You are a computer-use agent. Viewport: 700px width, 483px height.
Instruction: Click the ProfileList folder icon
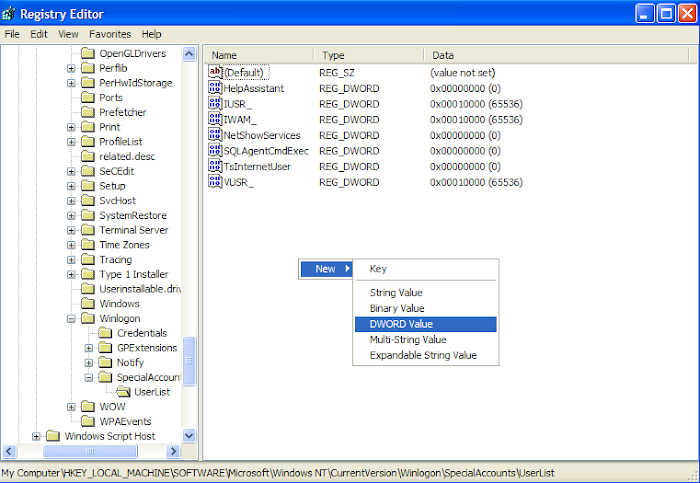point(88,142)
